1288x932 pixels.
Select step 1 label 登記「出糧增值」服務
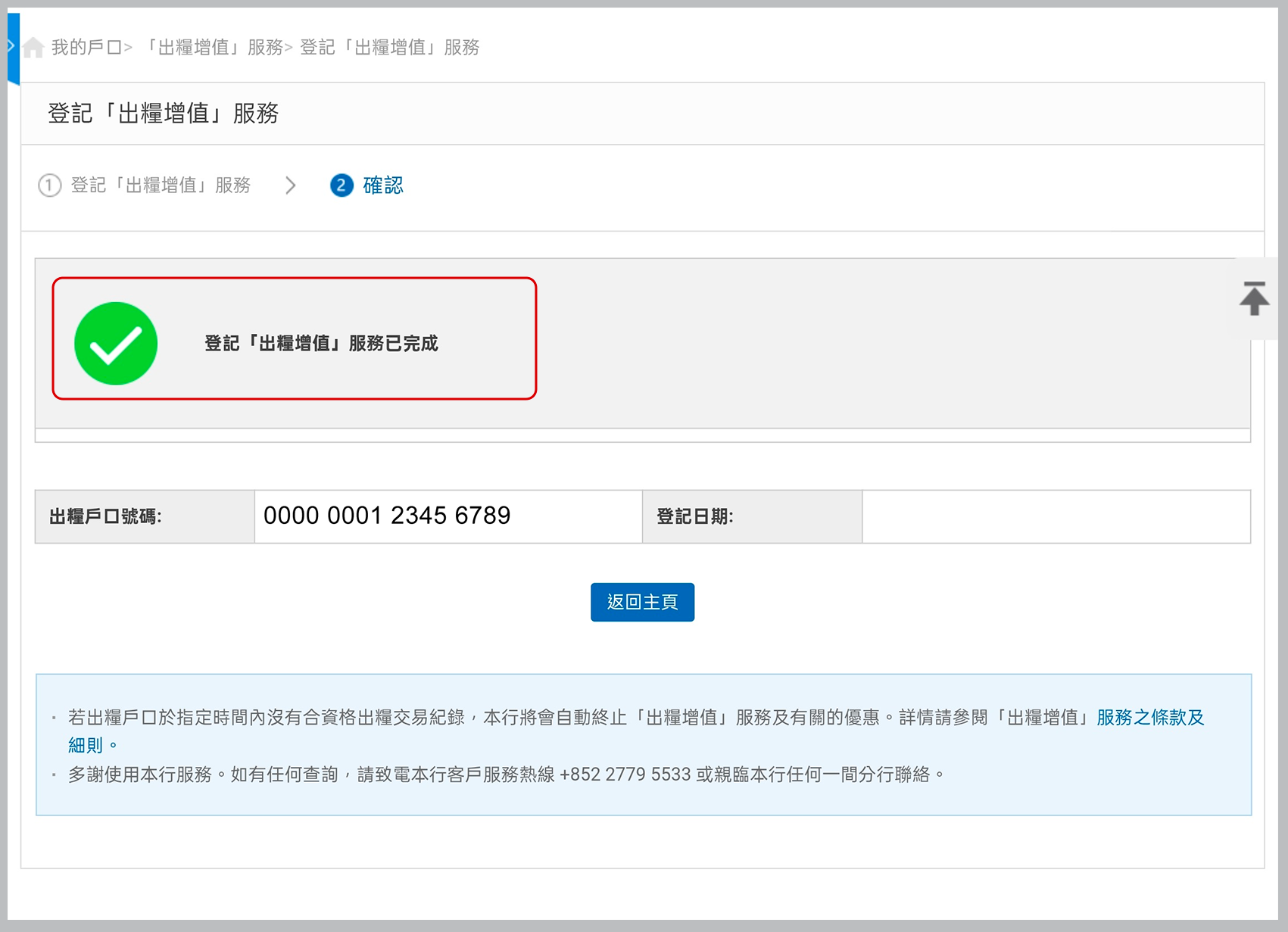click(161, 185)
